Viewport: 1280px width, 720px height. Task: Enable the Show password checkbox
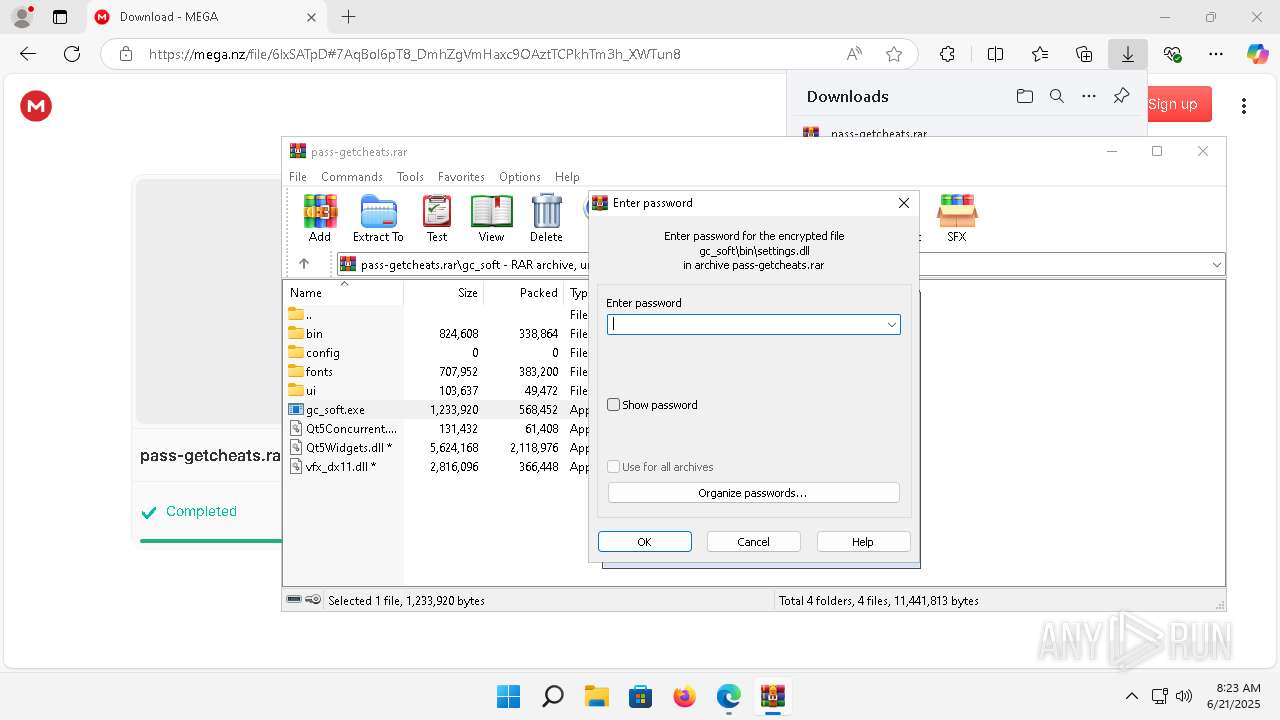point(614,405)
